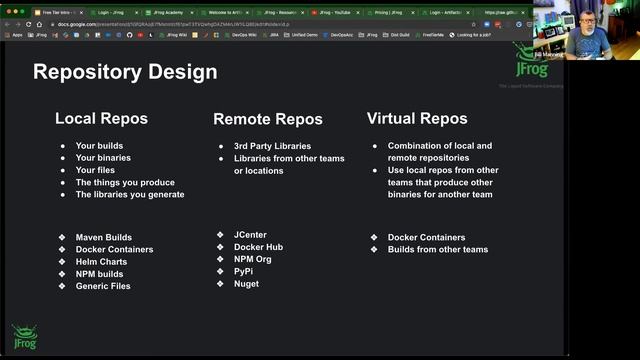Open the YouTube bookmark icon
640x360 pixels.
(x=140, y=35)
